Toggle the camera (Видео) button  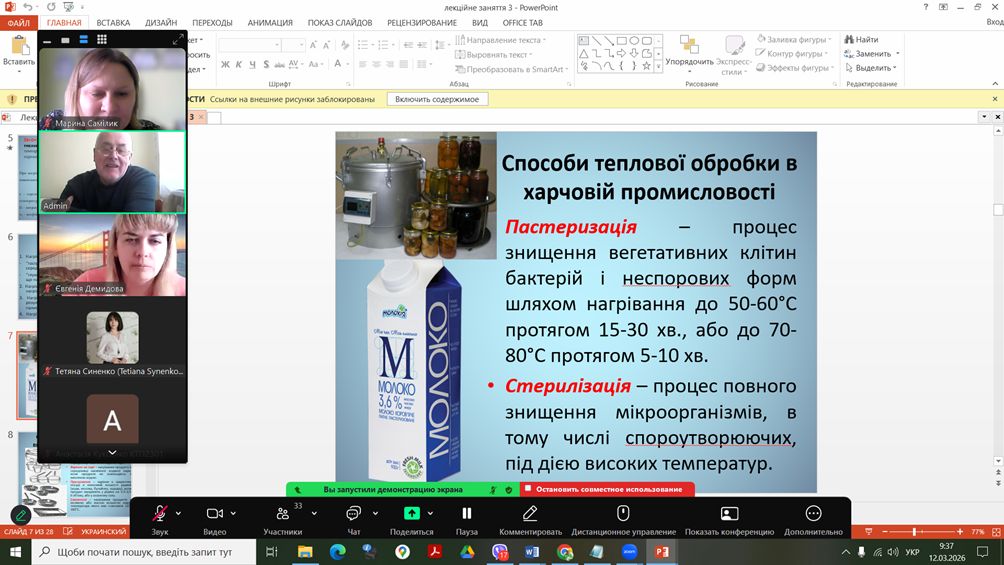click(x=214, y=513)
